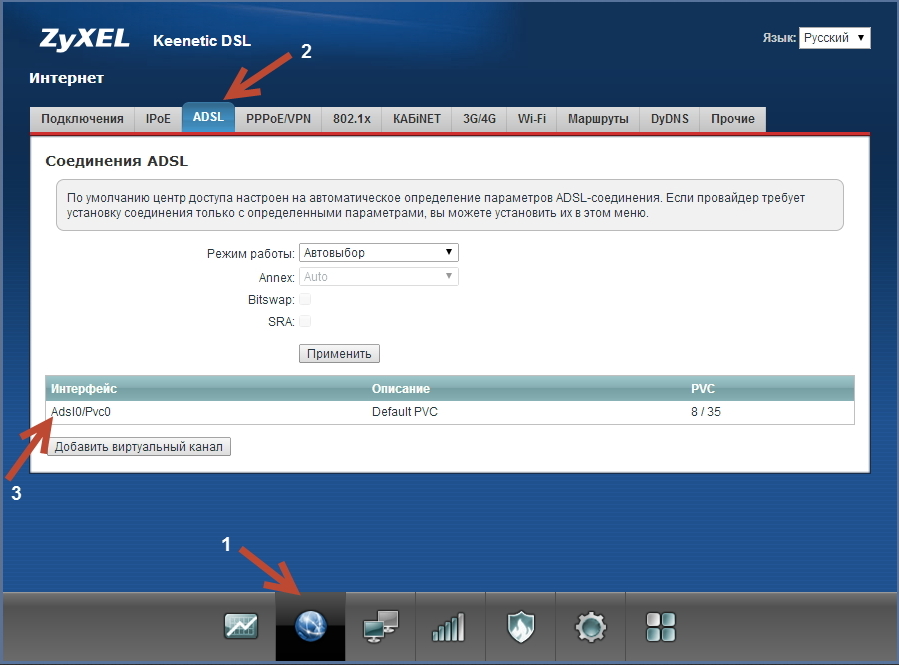Viewport: 899px width, 665px height.
Task: Click the ZyXEL logo
Action: pos(86,40)
